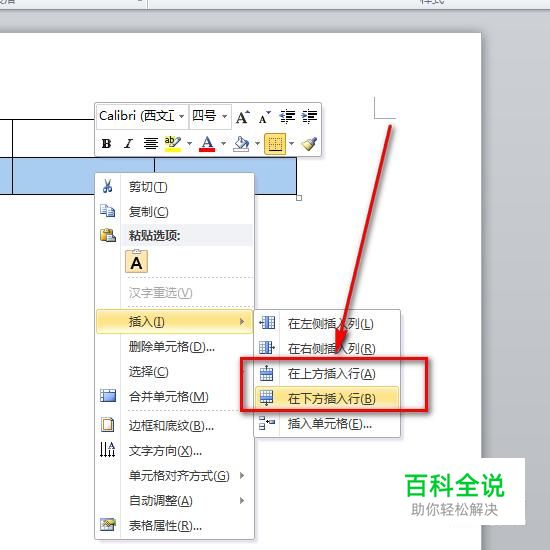Image resolution: width=550 pixels, height=550 pixels.
Task: Open the Calibri font name dropdown
Action: click(182, 116)
